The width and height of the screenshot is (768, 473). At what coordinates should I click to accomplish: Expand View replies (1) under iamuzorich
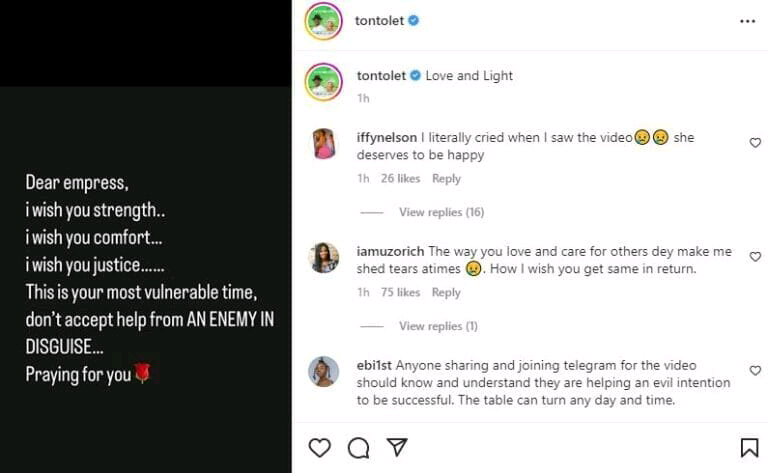click(x=438, y=326)
